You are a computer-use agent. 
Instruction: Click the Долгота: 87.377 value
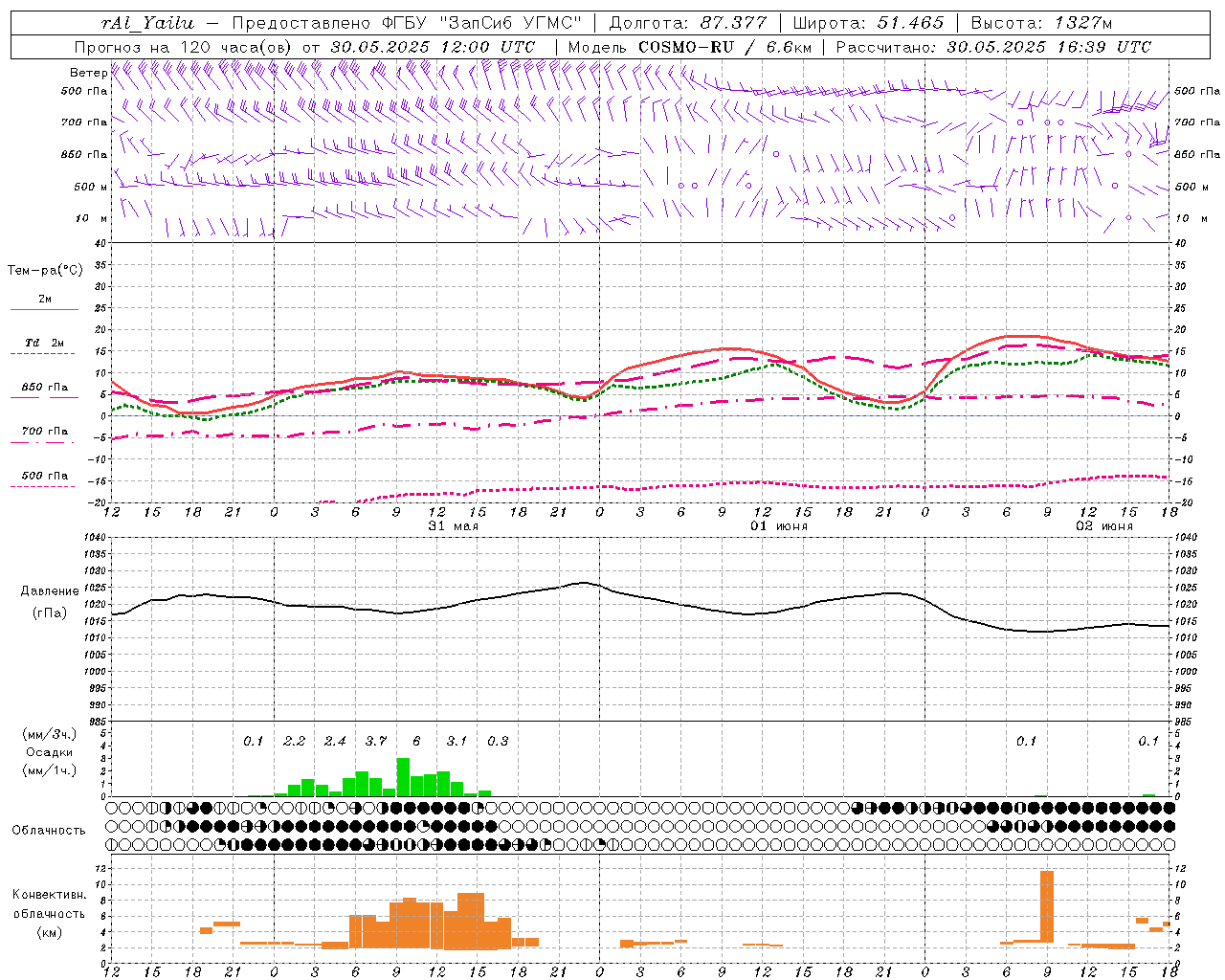(687, 23)
